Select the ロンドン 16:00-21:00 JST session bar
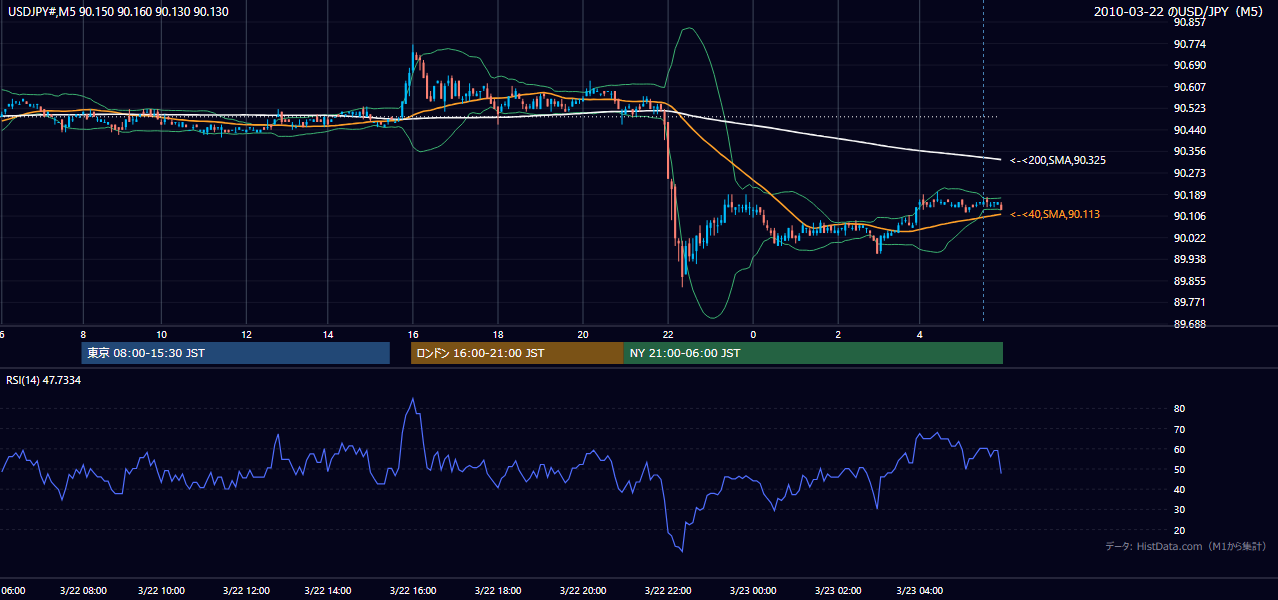The image size is (1278, 600). [516, 353]
